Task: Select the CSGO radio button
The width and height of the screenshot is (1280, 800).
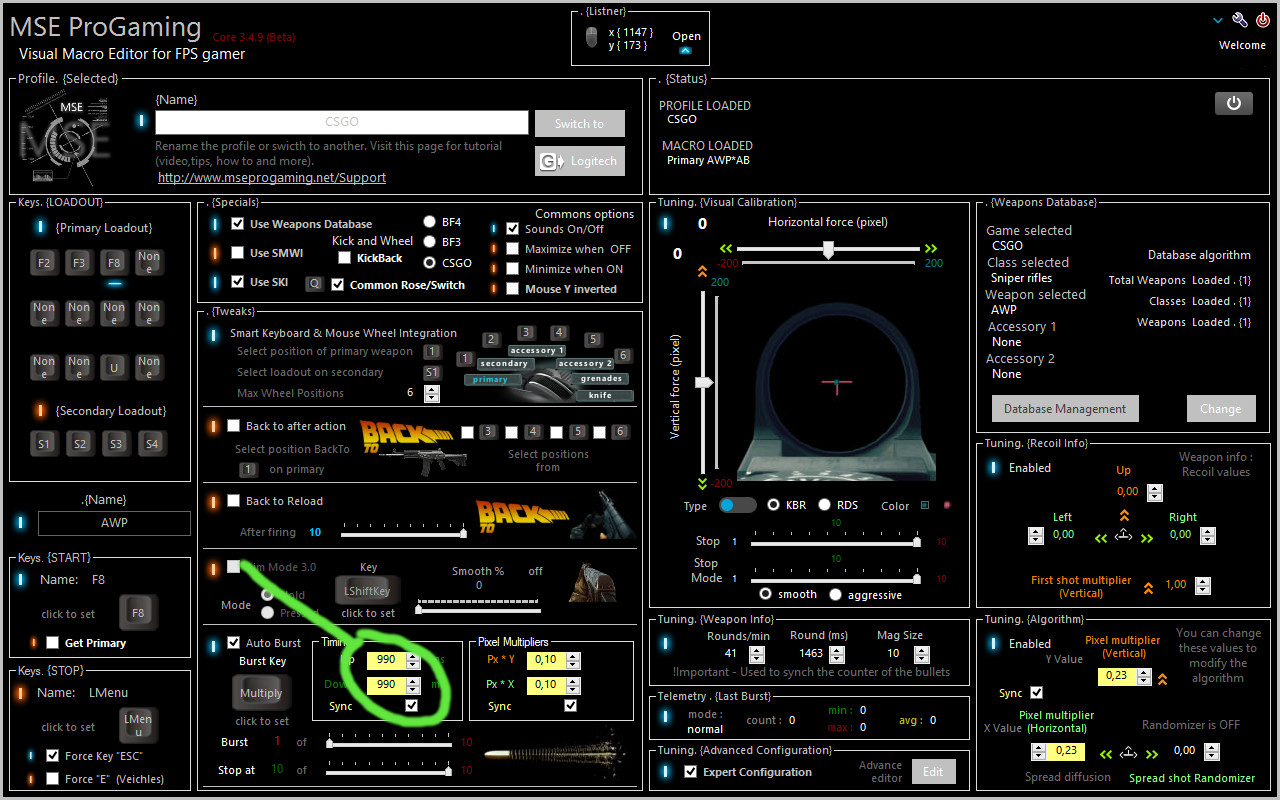Action: click(x=430, y=263)
